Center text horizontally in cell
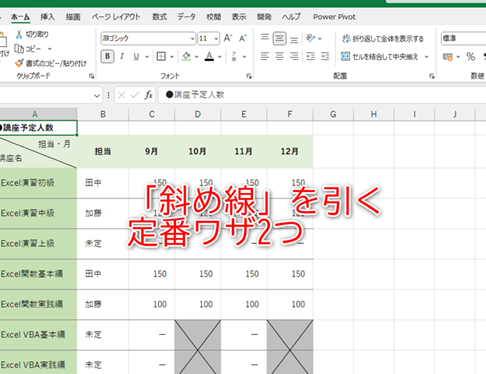This screenshot has width=486, height=374. [x=279, y=56]
